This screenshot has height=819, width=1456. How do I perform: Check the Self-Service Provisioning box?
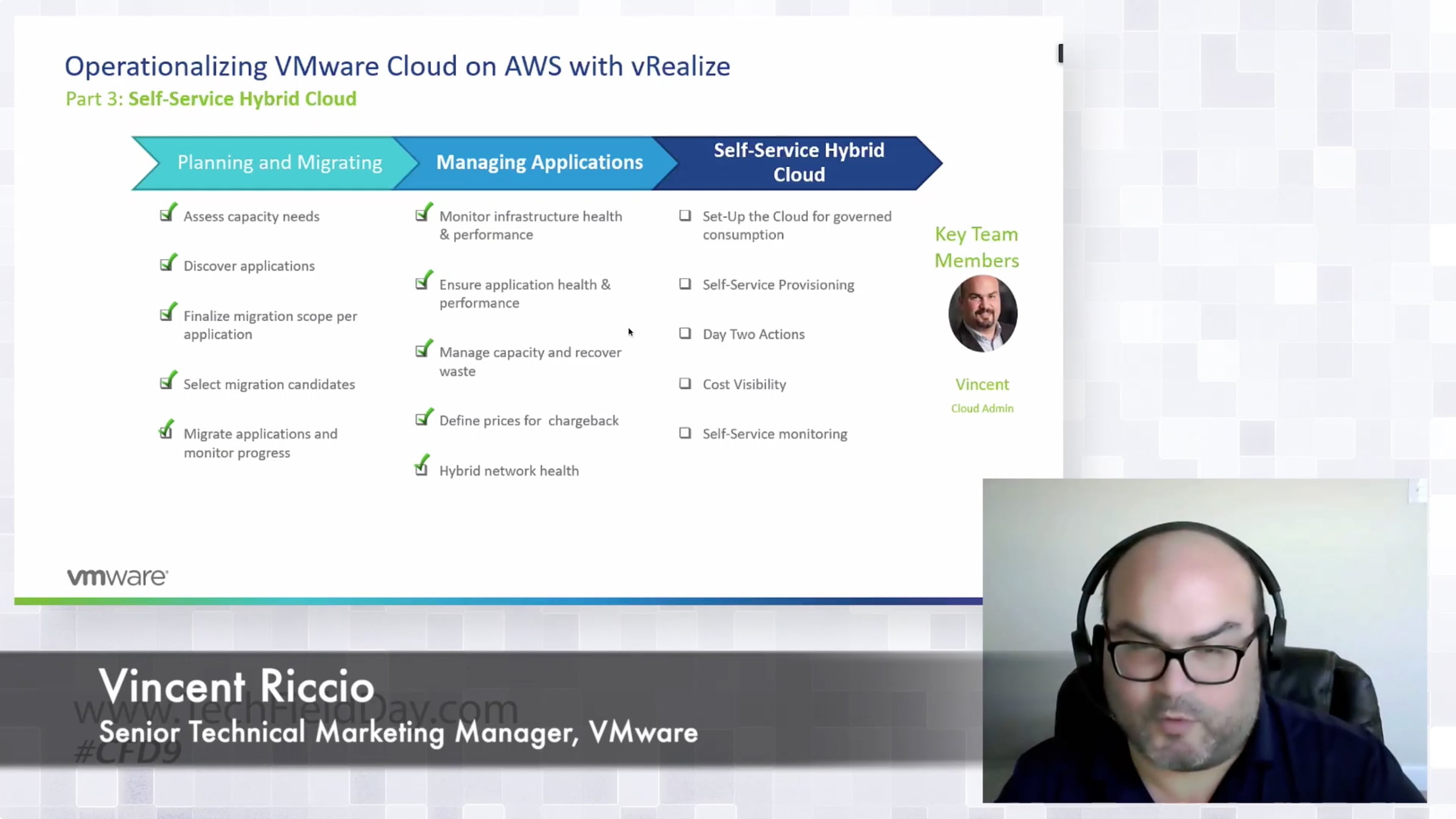click(685, 284)
